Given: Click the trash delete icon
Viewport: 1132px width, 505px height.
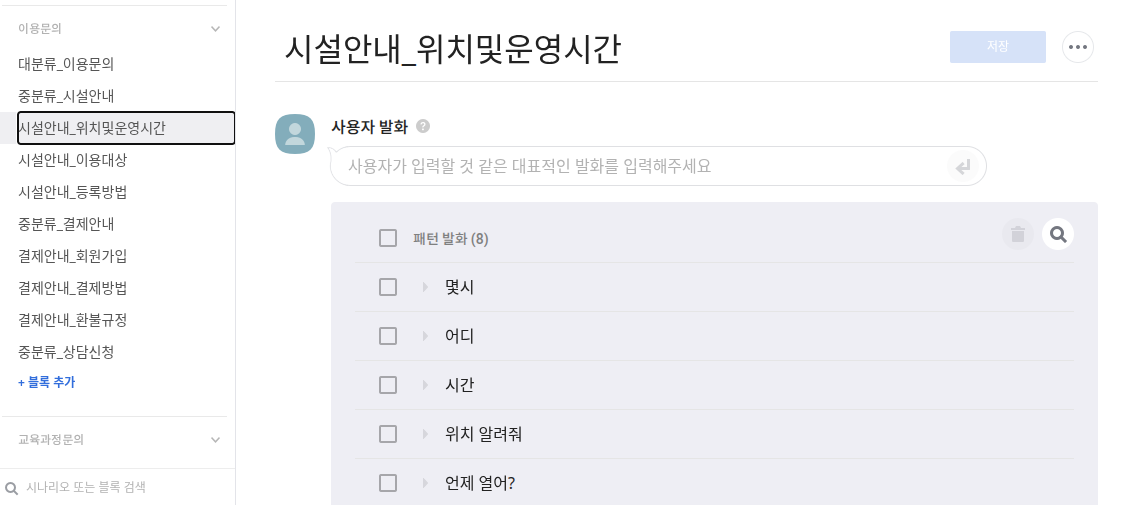Looking at the screenshot, I should pos(1018,235).
